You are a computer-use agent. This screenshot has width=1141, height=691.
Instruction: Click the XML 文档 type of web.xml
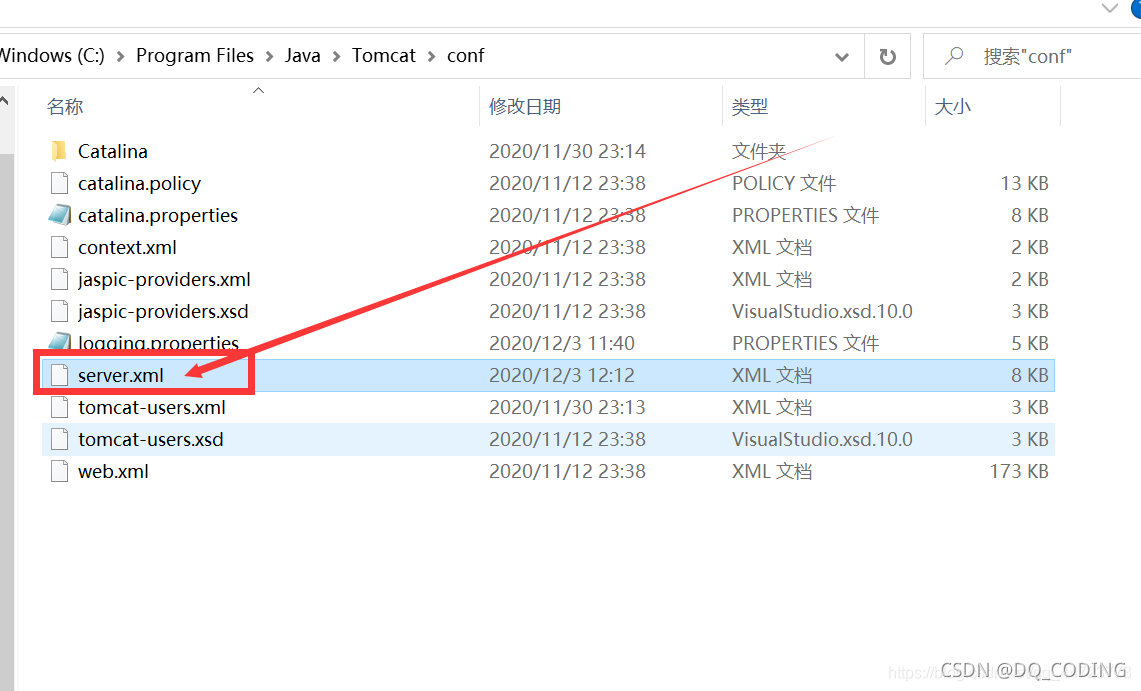pos(772,471)
